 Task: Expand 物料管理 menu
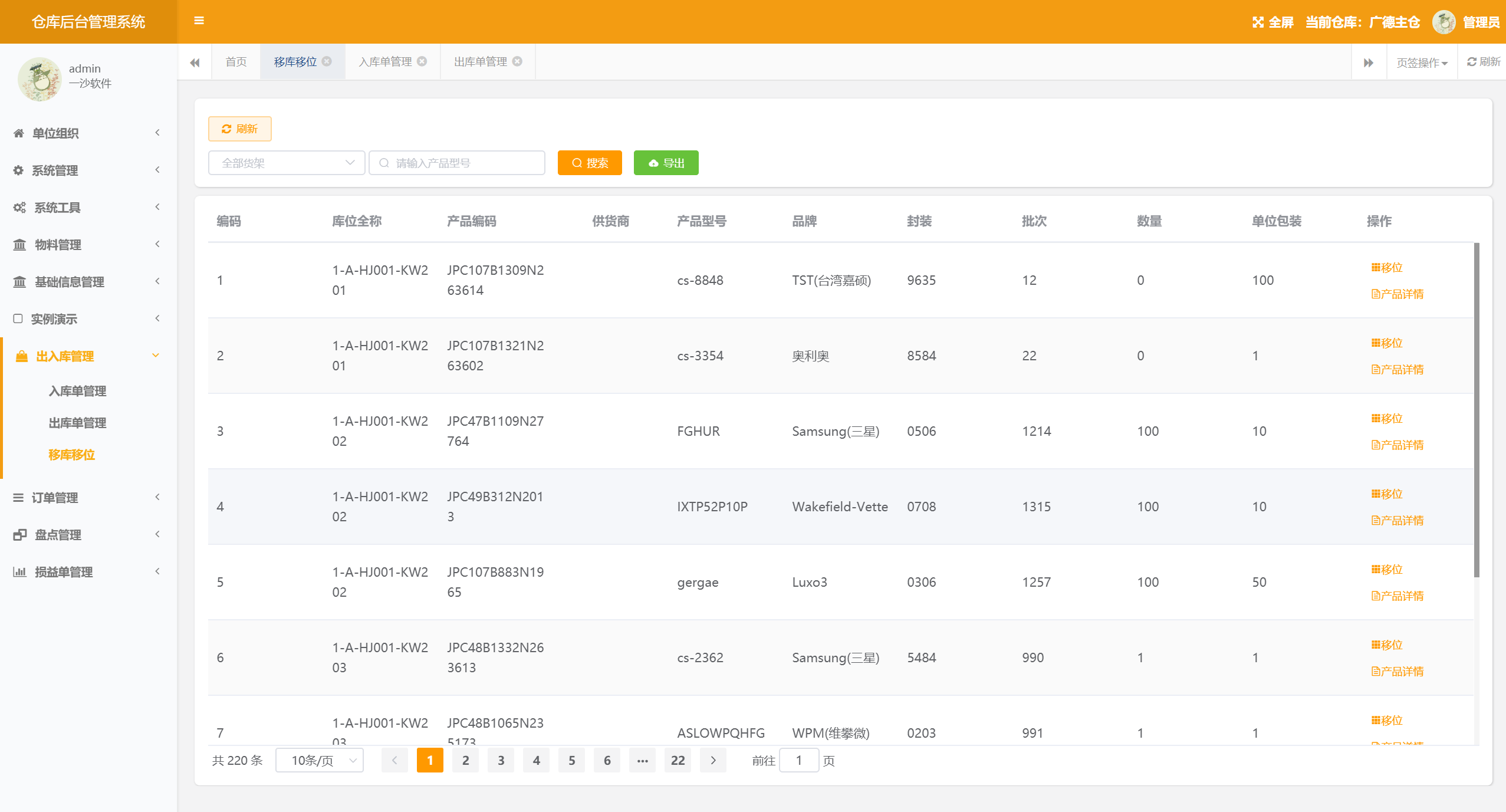coord(88,245)
